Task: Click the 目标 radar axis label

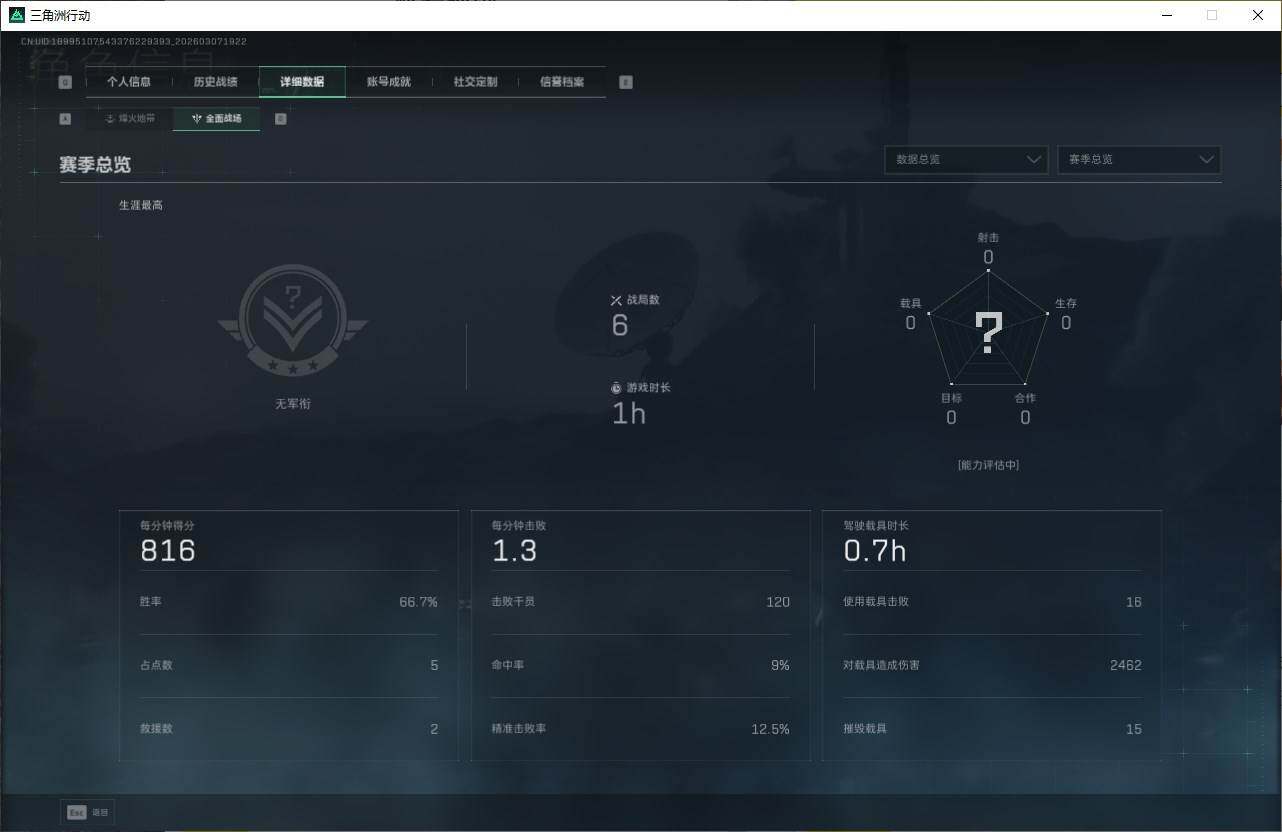Action: point(951,398)
